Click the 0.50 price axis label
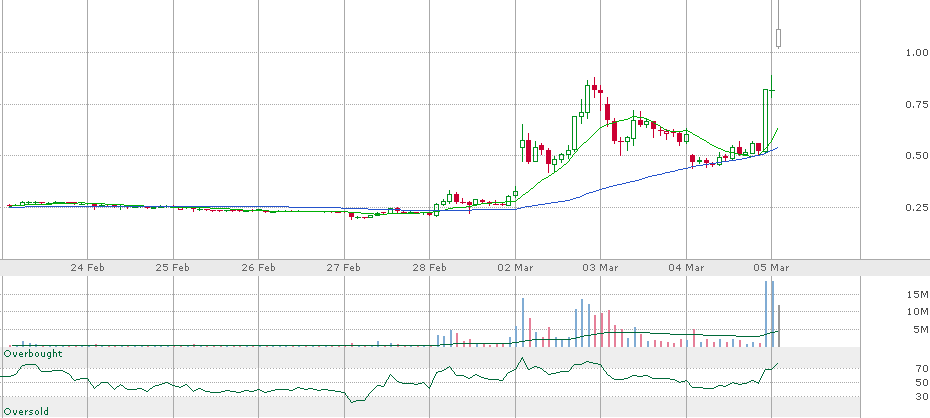930x418 pixels. [x=916, y=155]
